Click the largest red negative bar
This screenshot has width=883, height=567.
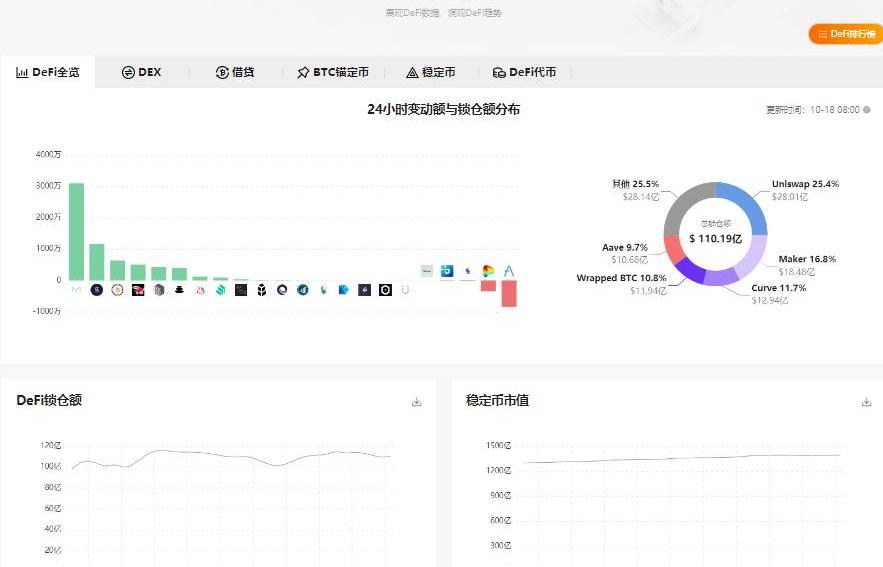click(x=509, y=293)
